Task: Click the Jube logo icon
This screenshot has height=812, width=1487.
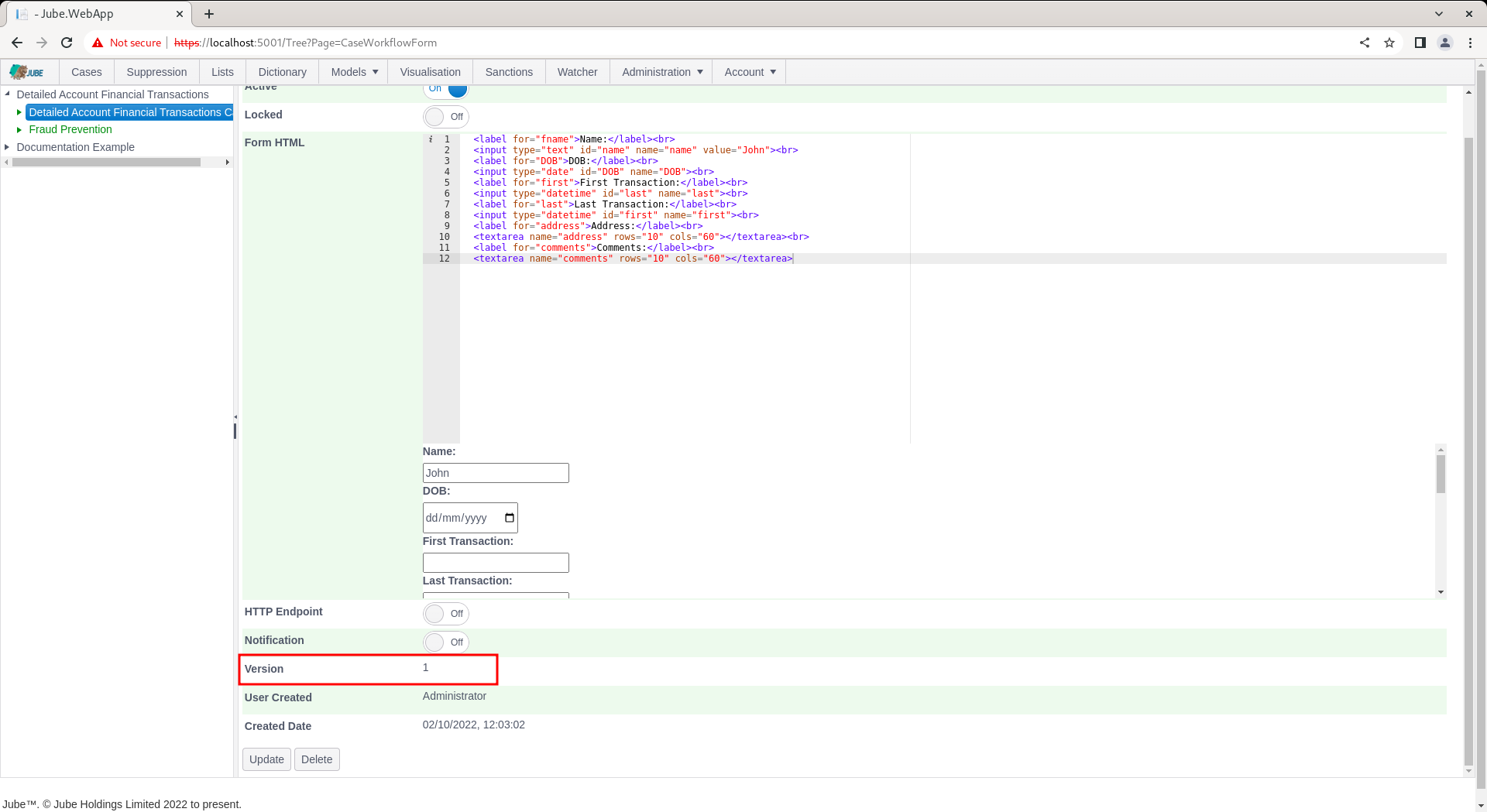Action: tap(27, 72)
